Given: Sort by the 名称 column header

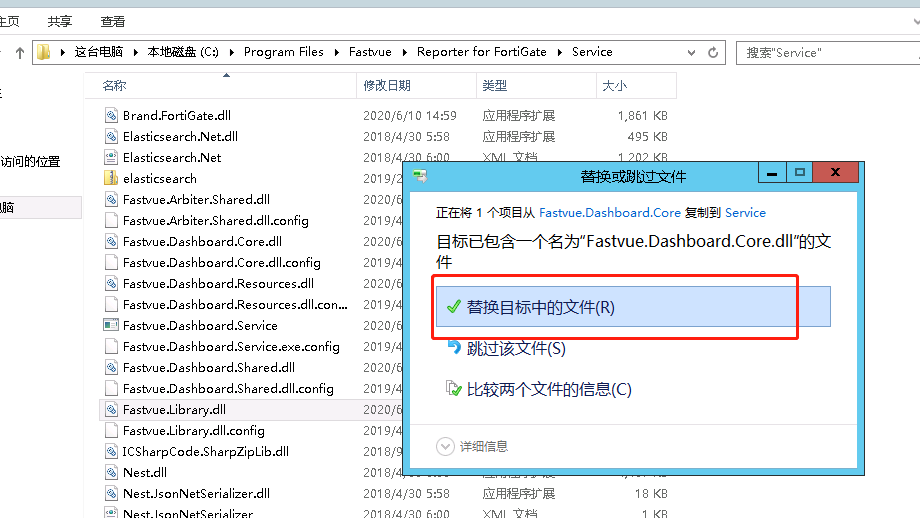Looking at the screenshot, I should (221, 86).
